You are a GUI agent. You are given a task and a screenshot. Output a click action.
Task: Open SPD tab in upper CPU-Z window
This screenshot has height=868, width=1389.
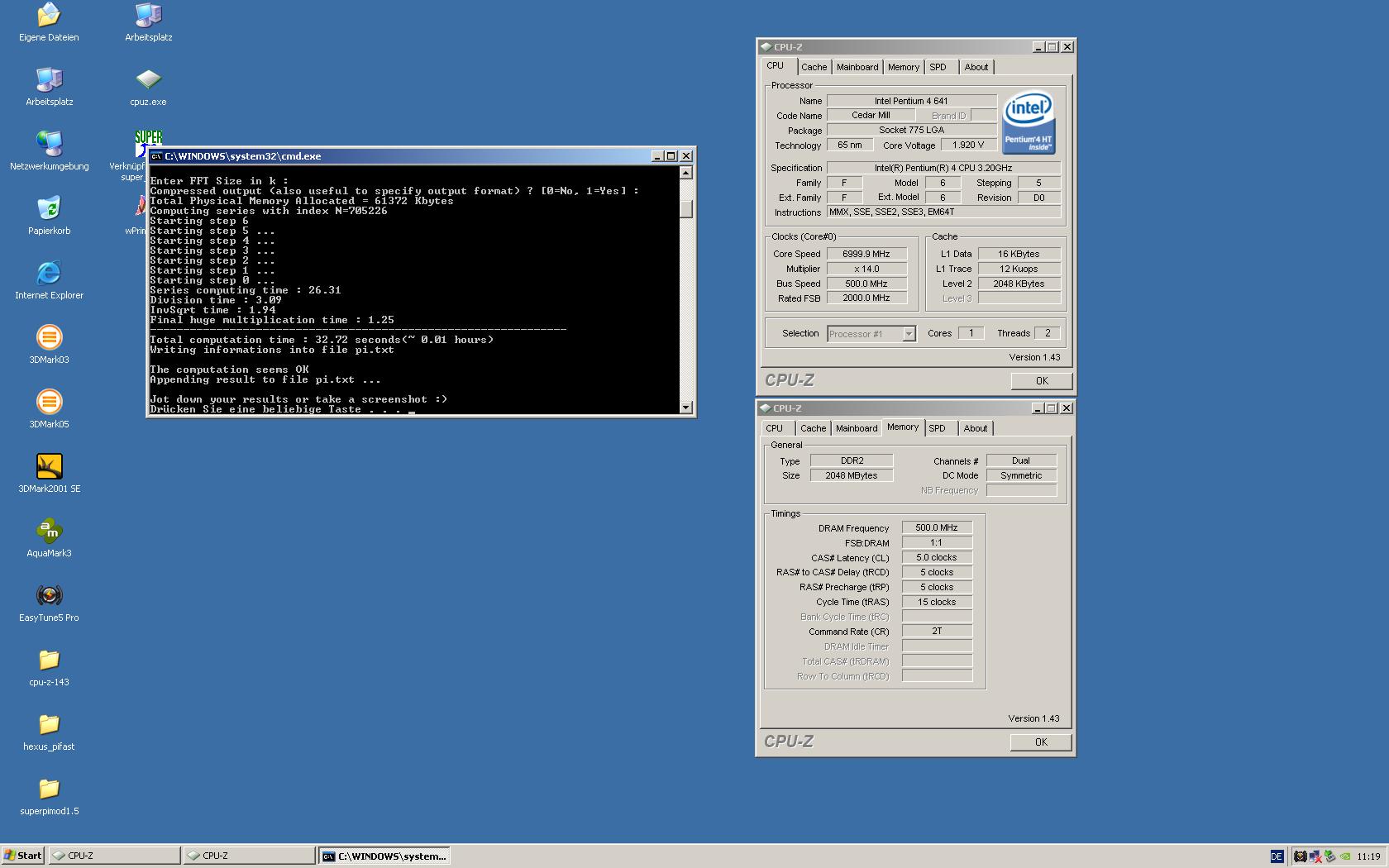tap(938, 67)
